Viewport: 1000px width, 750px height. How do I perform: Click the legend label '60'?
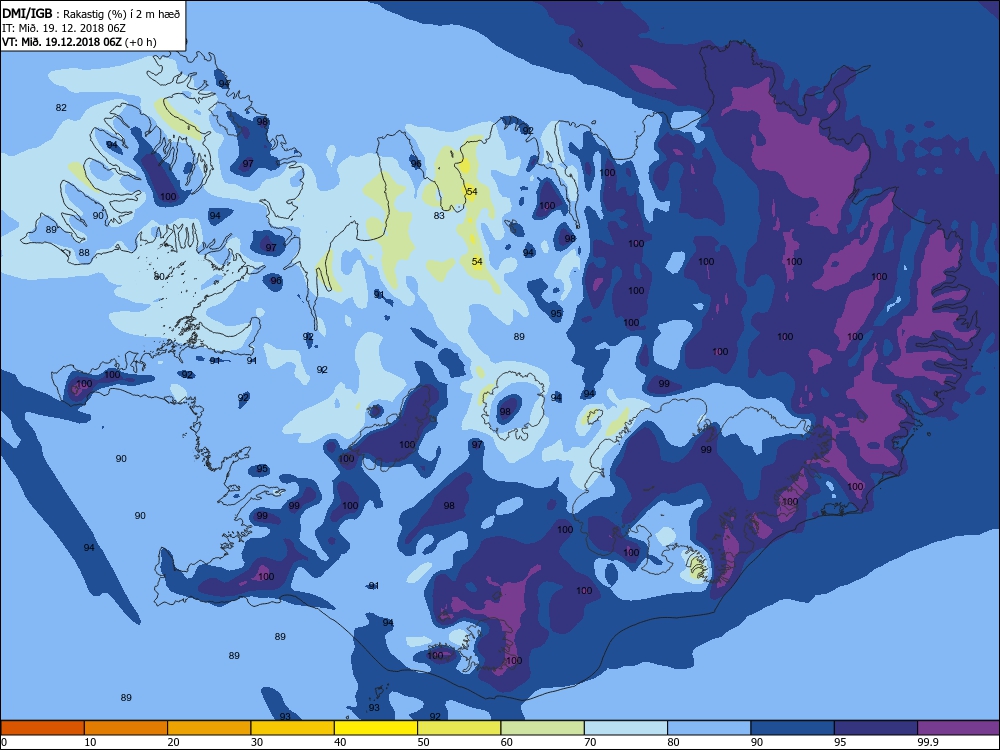(x=507, y=742)
